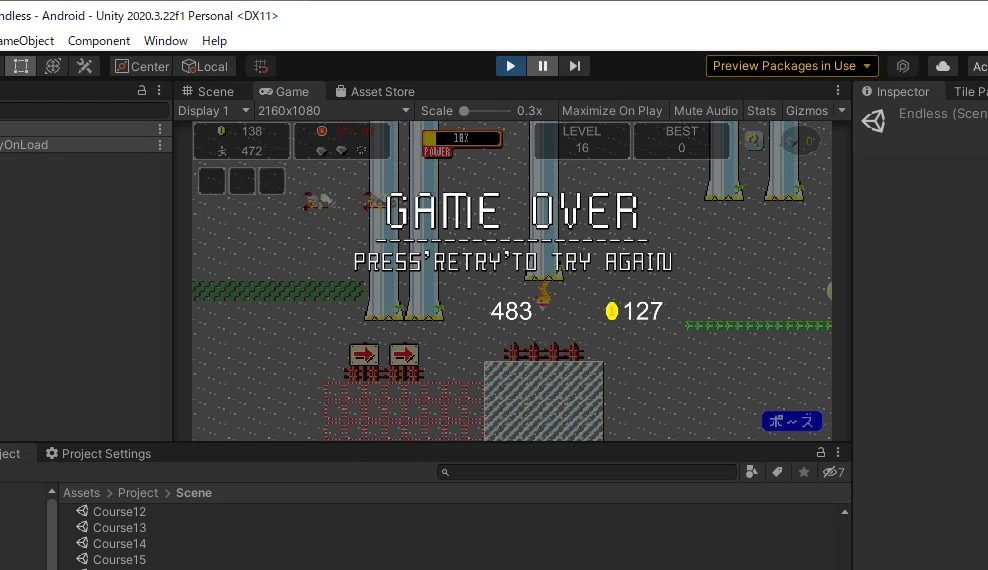Toggle handle rotation Local button
988x570 pixels.
click(x=205, y=66)
